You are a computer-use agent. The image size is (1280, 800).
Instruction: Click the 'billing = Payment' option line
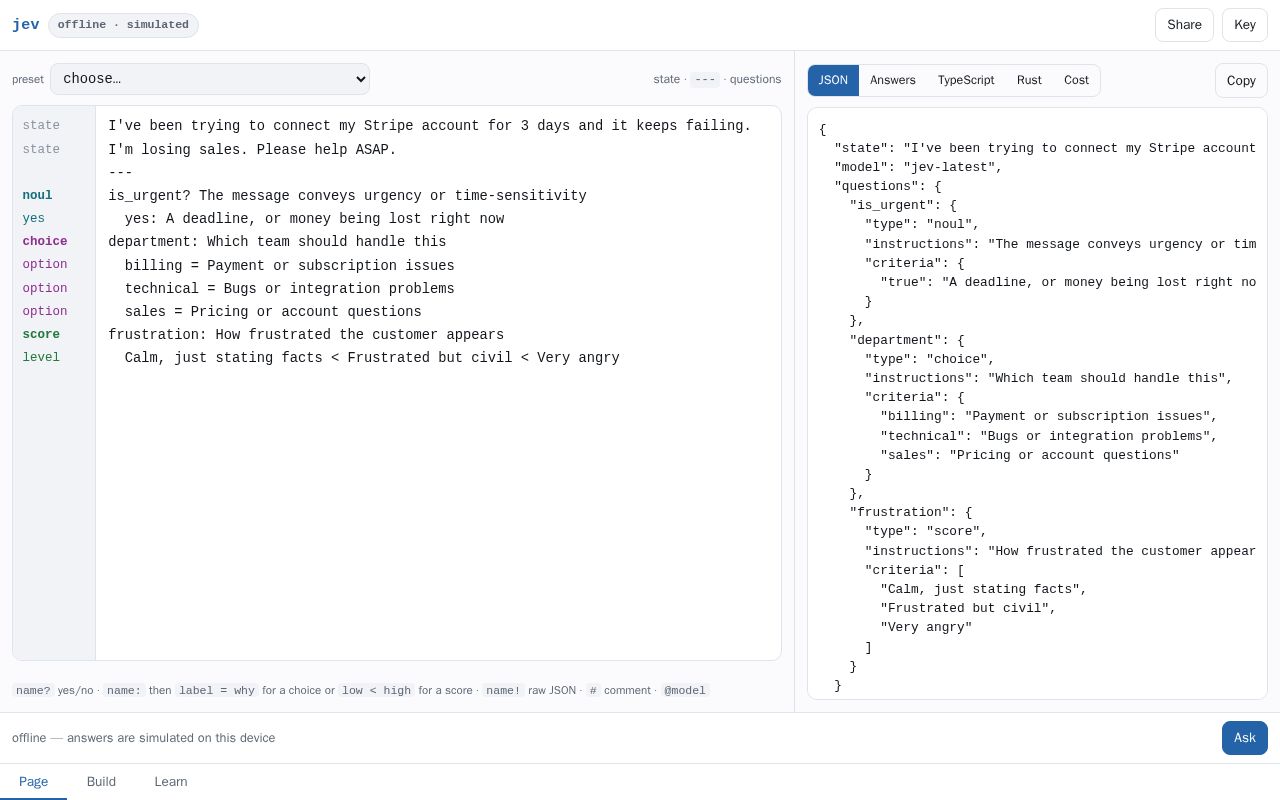[x=289, y=266]
